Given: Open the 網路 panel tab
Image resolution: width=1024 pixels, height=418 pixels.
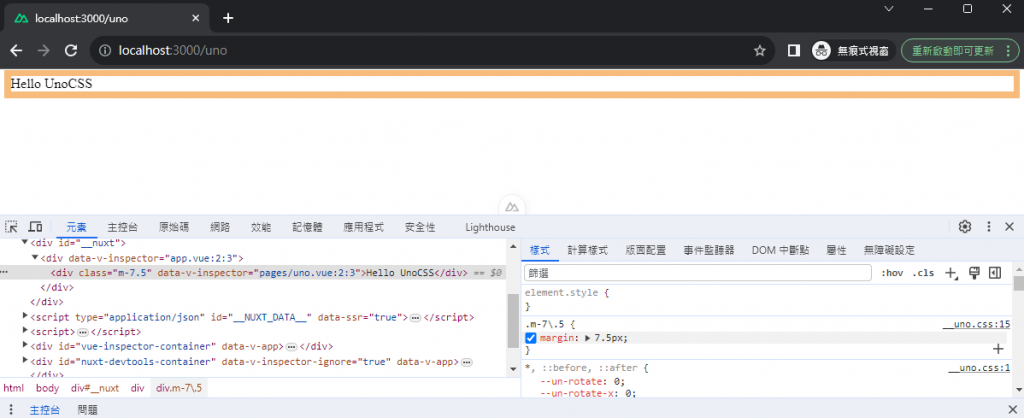Looking at the screenshot, I should (220, 227).
